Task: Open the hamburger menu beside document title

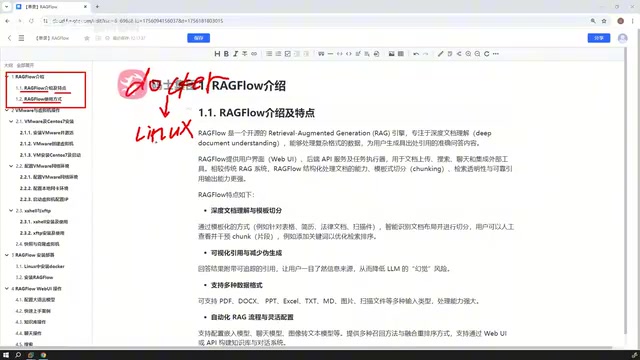Action: (21, 38)
